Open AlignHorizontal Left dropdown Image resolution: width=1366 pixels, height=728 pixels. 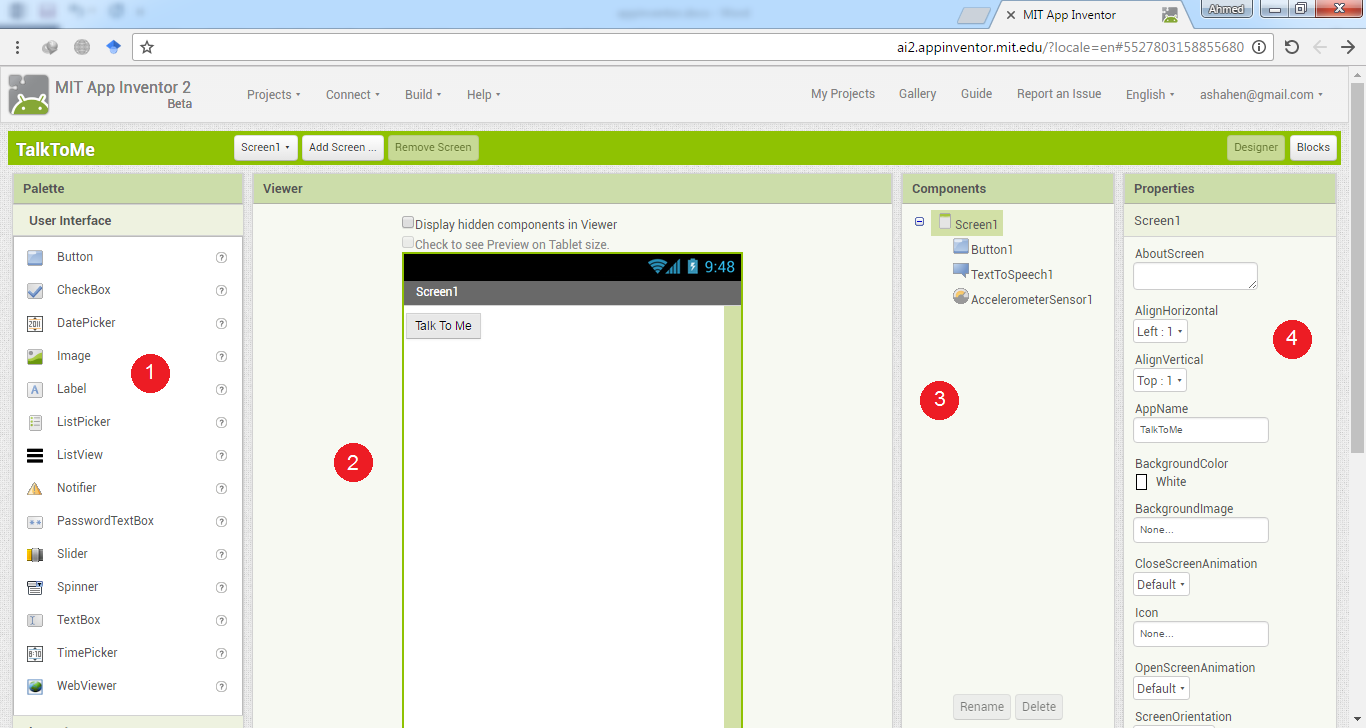tap(1161, 331)
